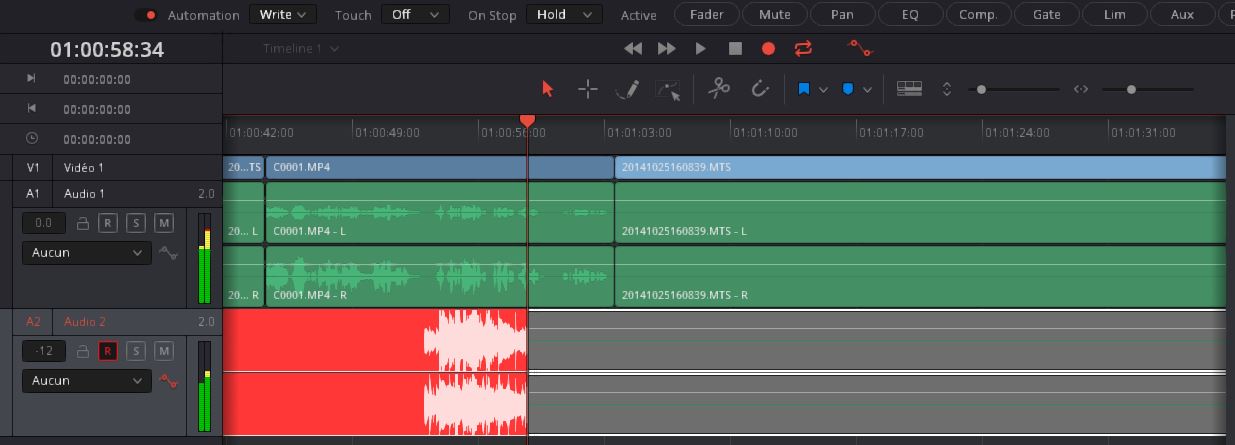Open the Timeline 1 selector menu

click(300, 48)
